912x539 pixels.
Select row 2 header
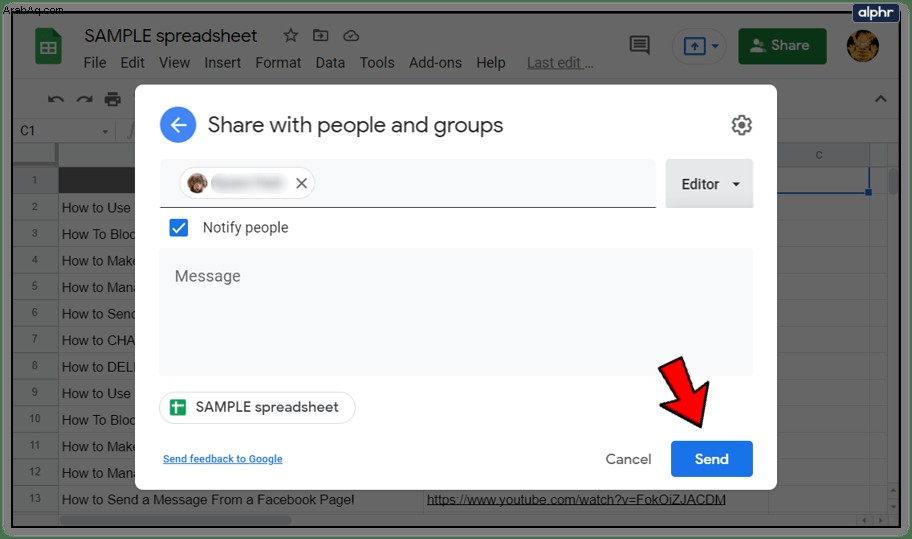click(x=35, y=207)
